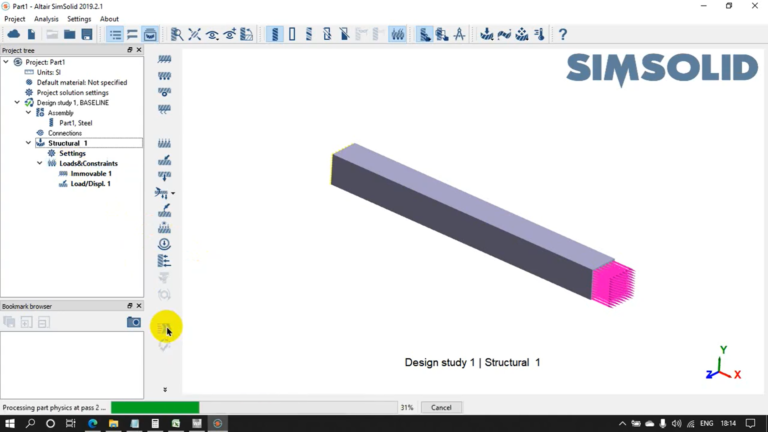Viewport: 768px width, 432px height.
Task: Open the structural analysis icon with down arrow
Action: [486, 34]
